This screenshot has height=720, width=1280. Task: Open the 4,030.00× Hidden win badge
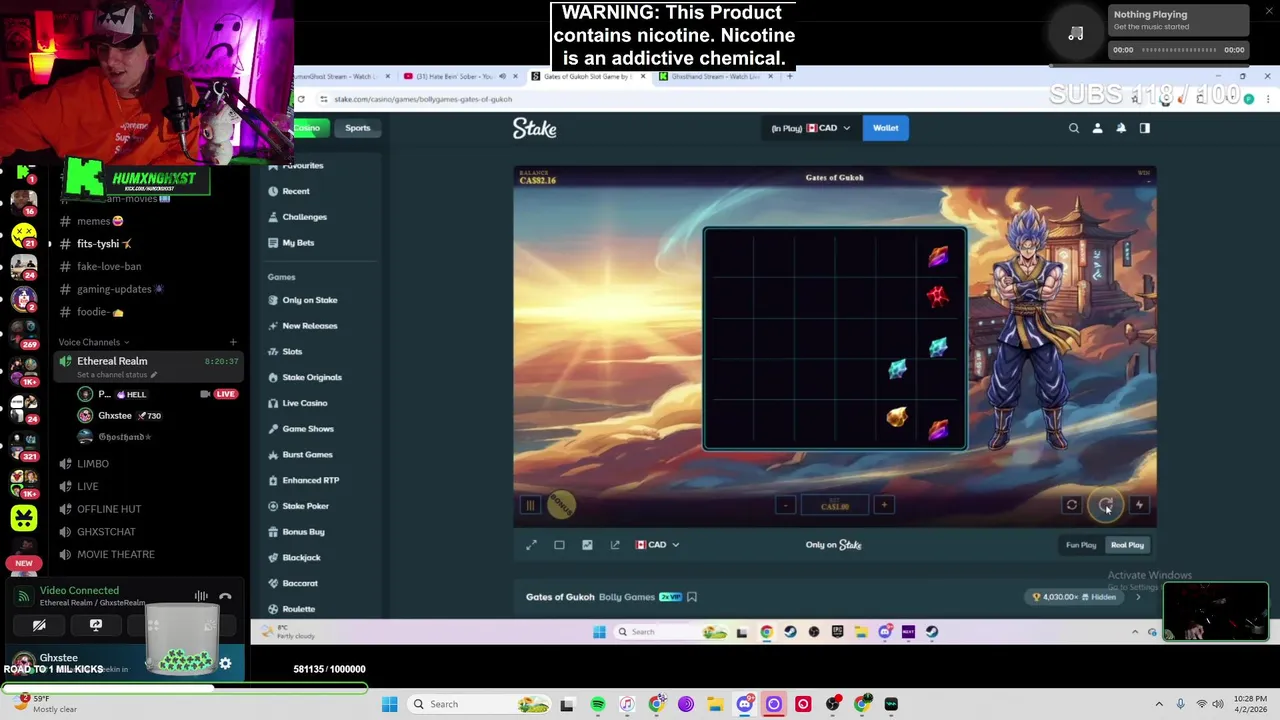1075,597
